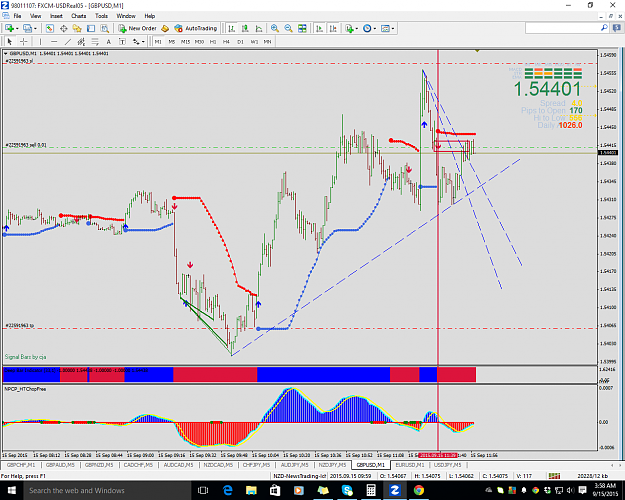The width and height of the screenshot is (625, 500).
Task: Select the crosshair tool
Action: (24, 41)
